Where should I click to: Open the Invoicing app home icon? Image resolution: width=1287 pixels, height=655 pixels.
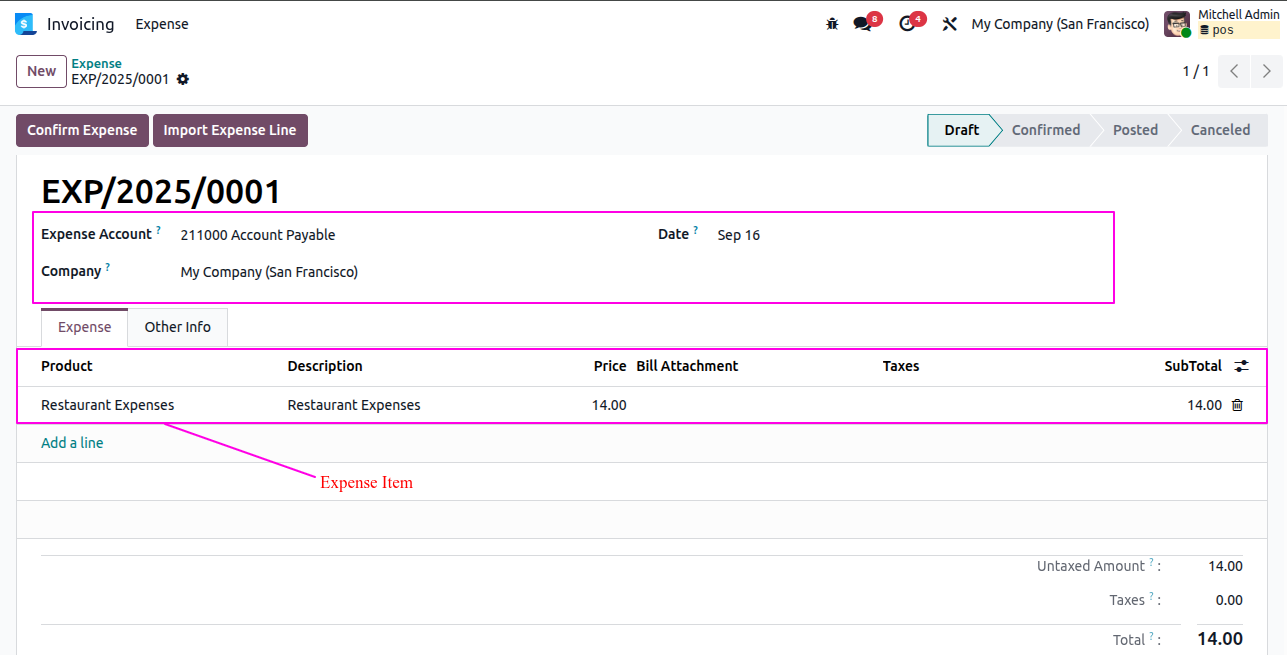click(25, 24)
